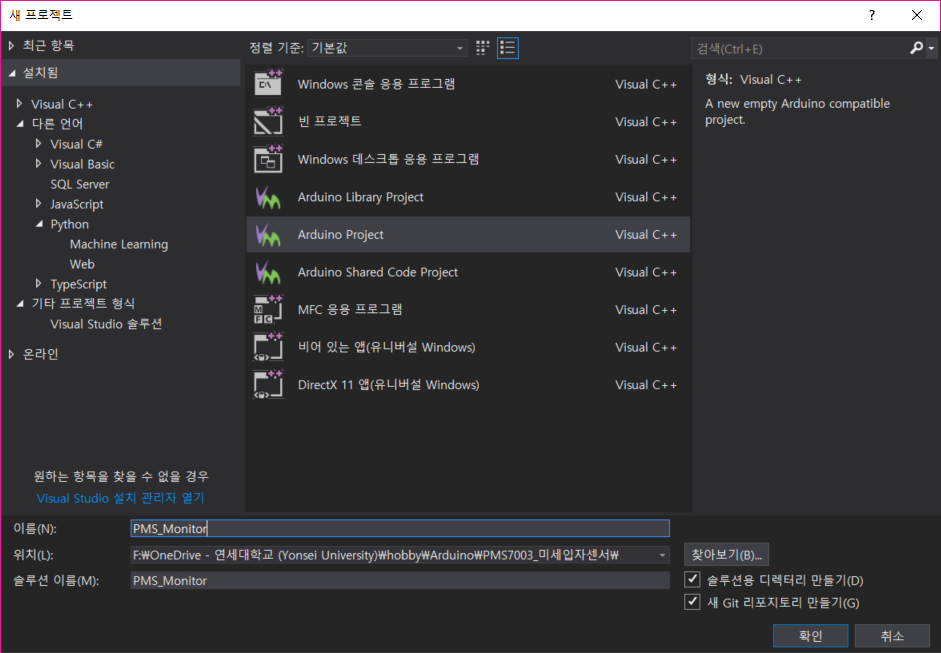Select the 빈 프로젝트 template name

[x=329, y=121]
